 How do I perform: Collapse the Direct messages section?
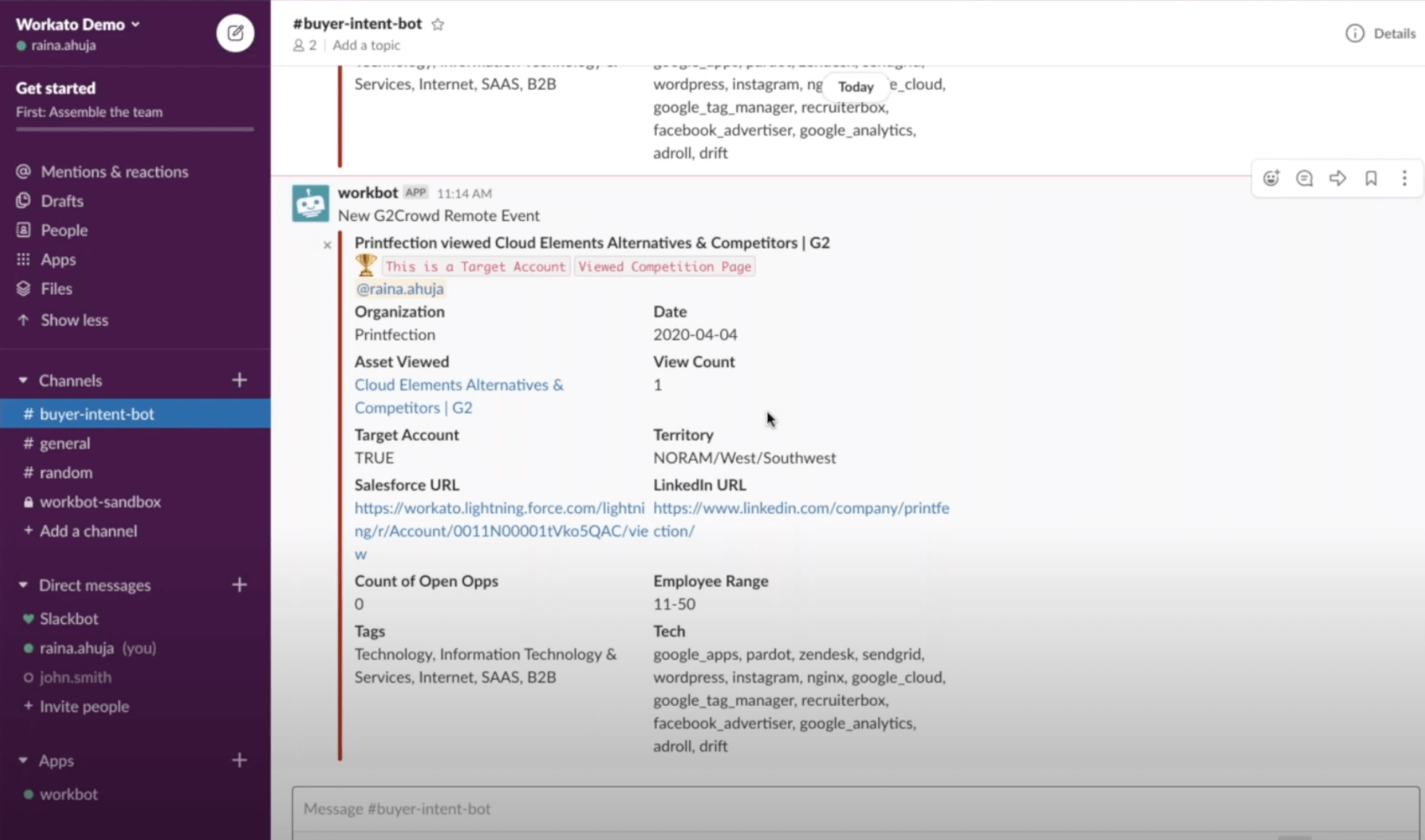coord(23,585)
